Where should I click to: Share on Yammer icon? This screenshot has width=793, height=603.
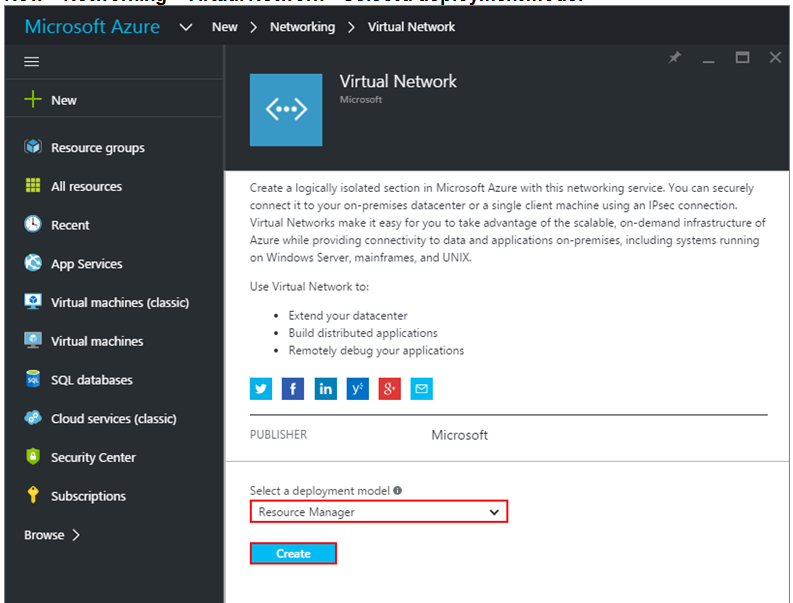coord(358,389)
